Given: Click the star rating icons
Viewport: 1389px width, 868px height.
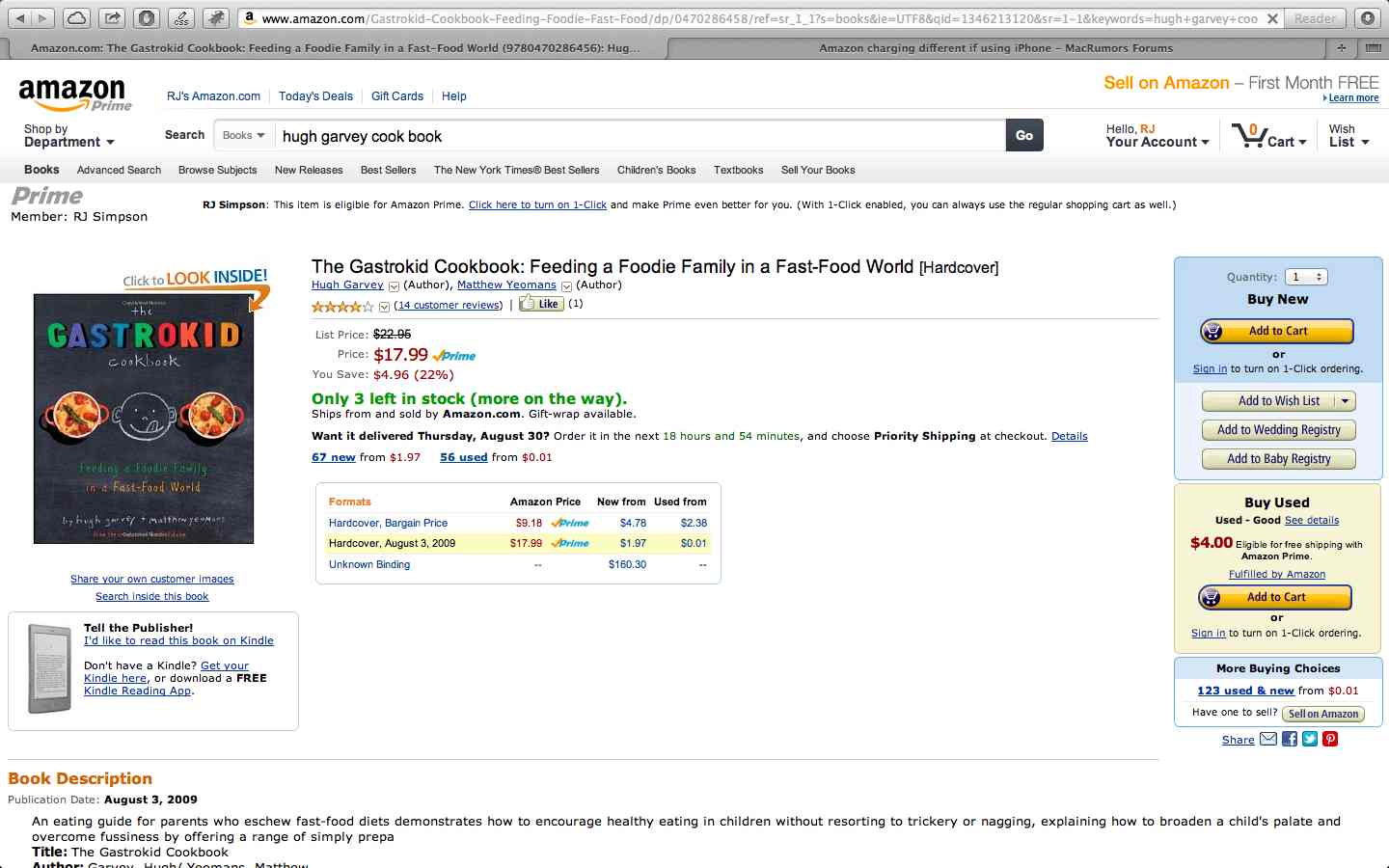Looking at the screenshot, I should 342,306.
